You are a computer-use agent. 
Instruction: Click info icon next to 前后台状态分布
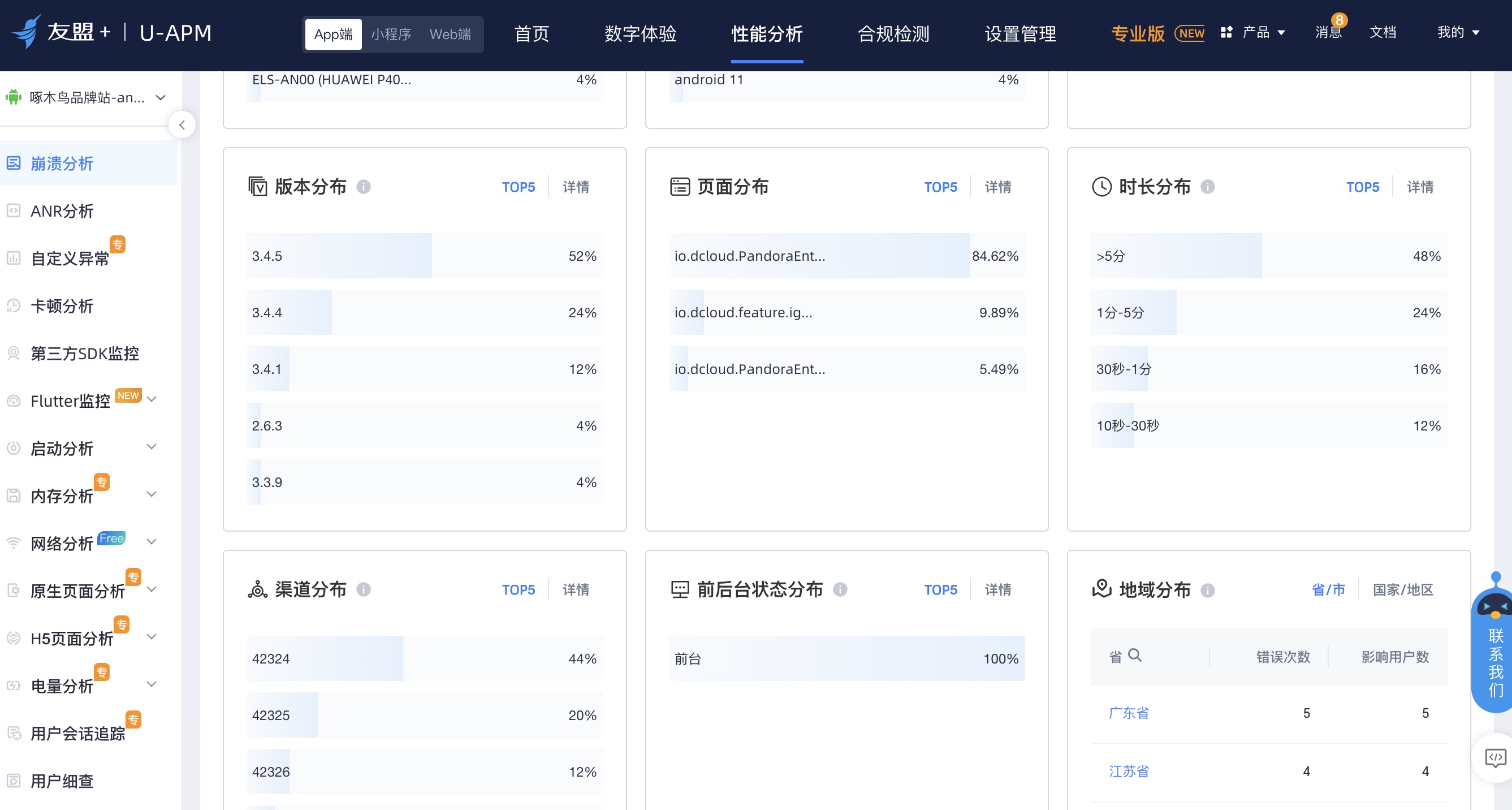(840, 589)
